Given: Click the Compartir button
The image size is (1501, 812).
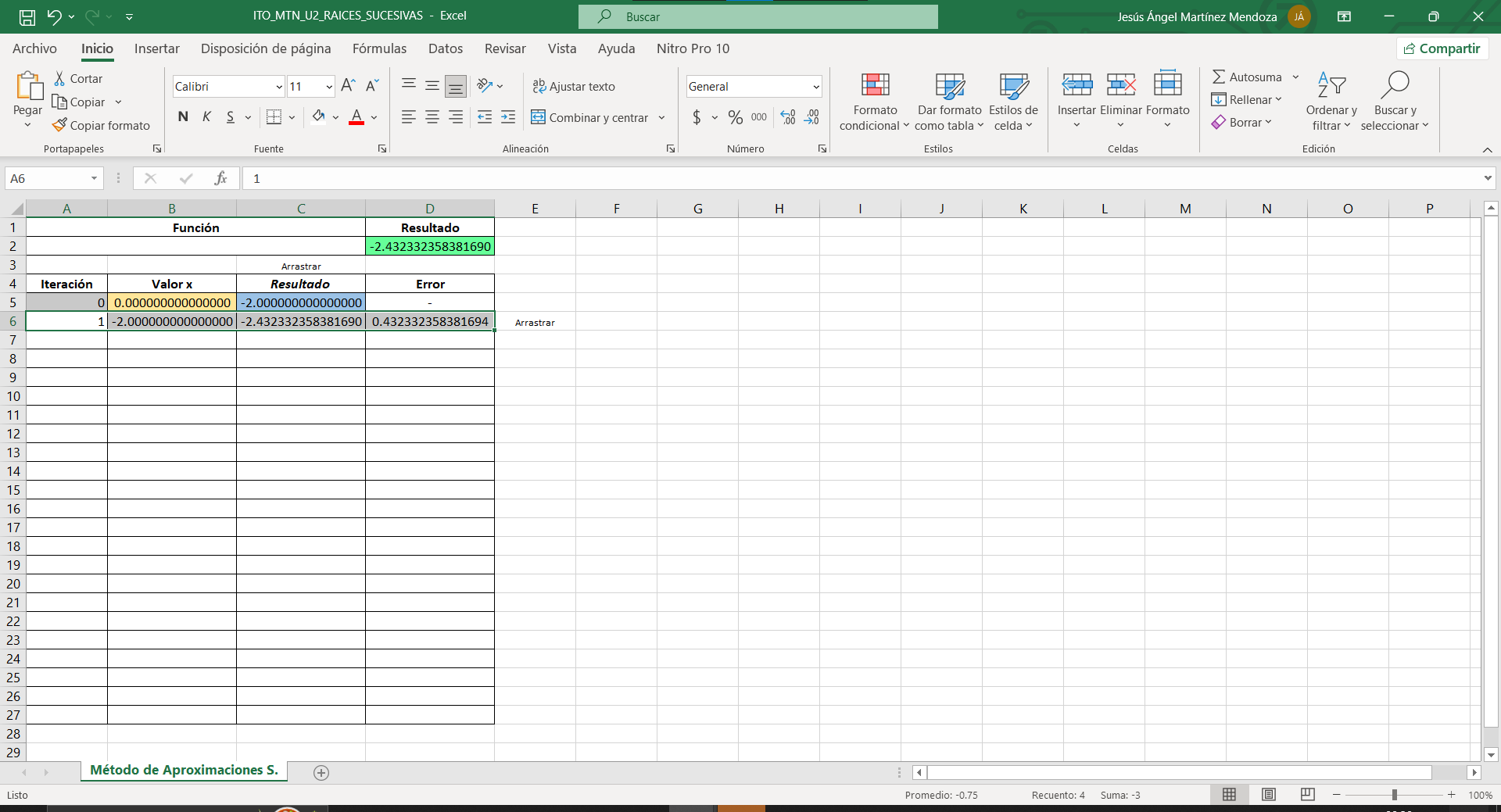Looking at the screenshot, I should coord(1442,48).
